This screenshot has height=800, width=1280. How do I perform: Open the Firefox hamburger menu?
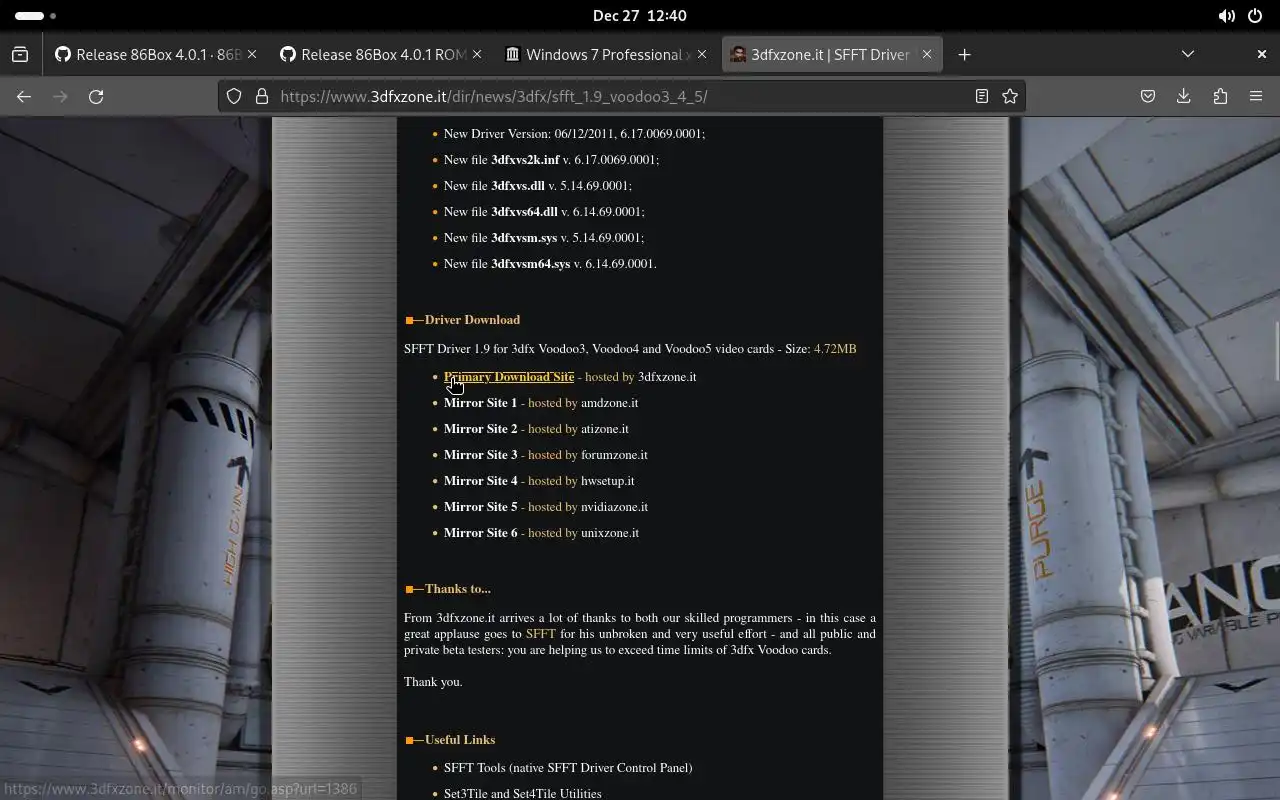pos(1256,96)
